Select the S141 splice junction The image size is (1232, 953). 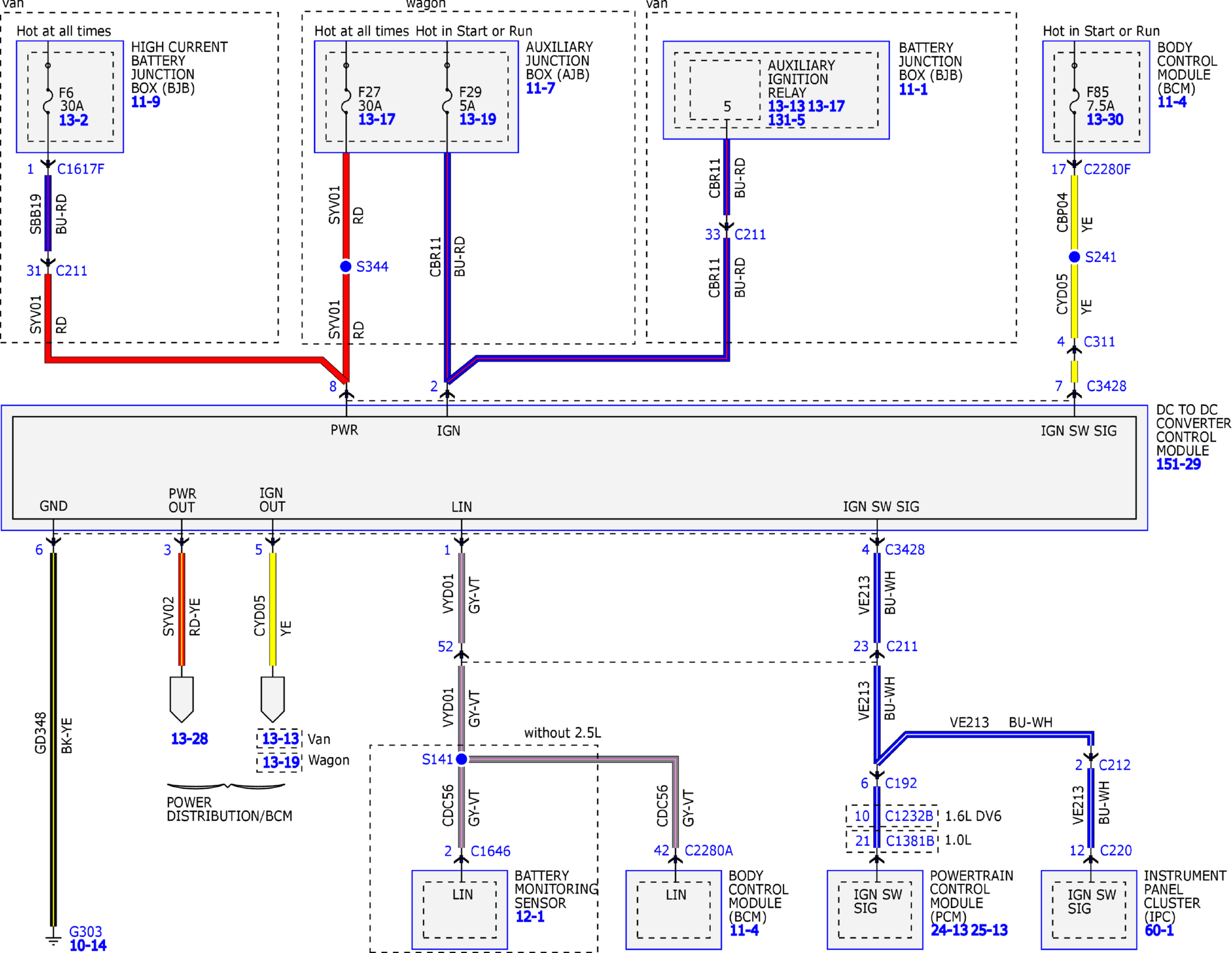tap(462, 759)
